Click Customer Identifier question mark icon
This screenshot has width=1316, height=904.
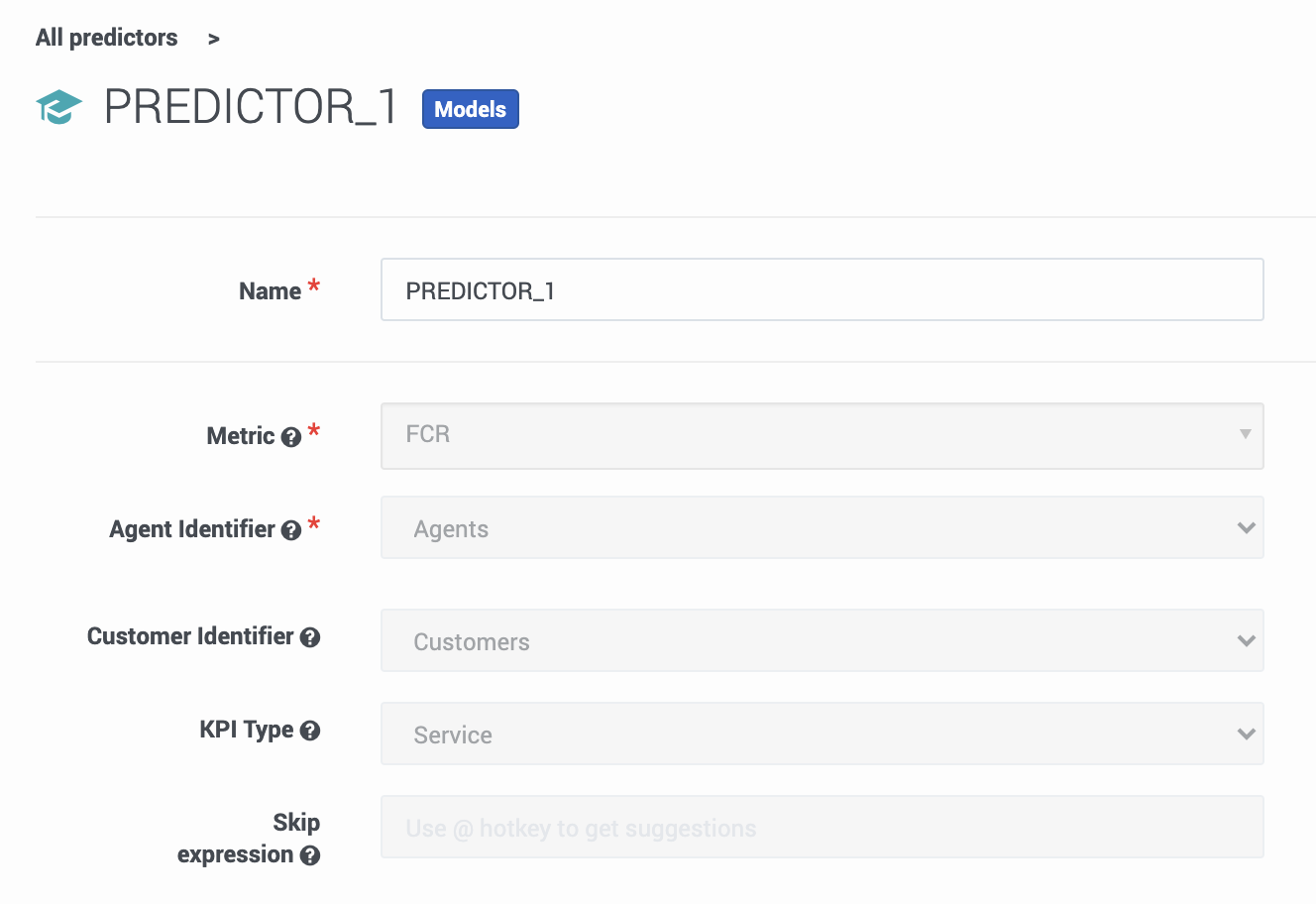pyautogui.click(x=310, y=637)
